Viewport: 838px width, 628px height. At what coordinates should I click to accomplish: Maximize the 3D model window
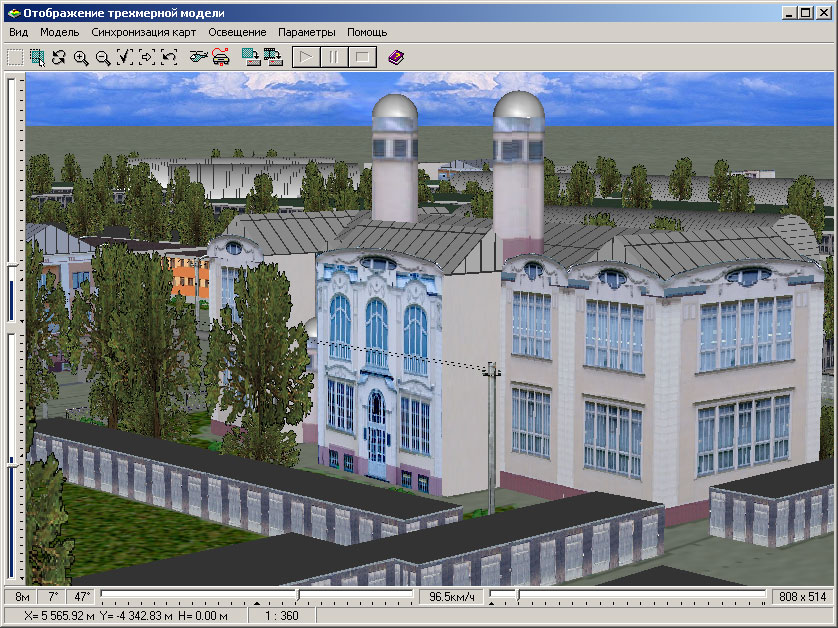(x=806, y=13)
